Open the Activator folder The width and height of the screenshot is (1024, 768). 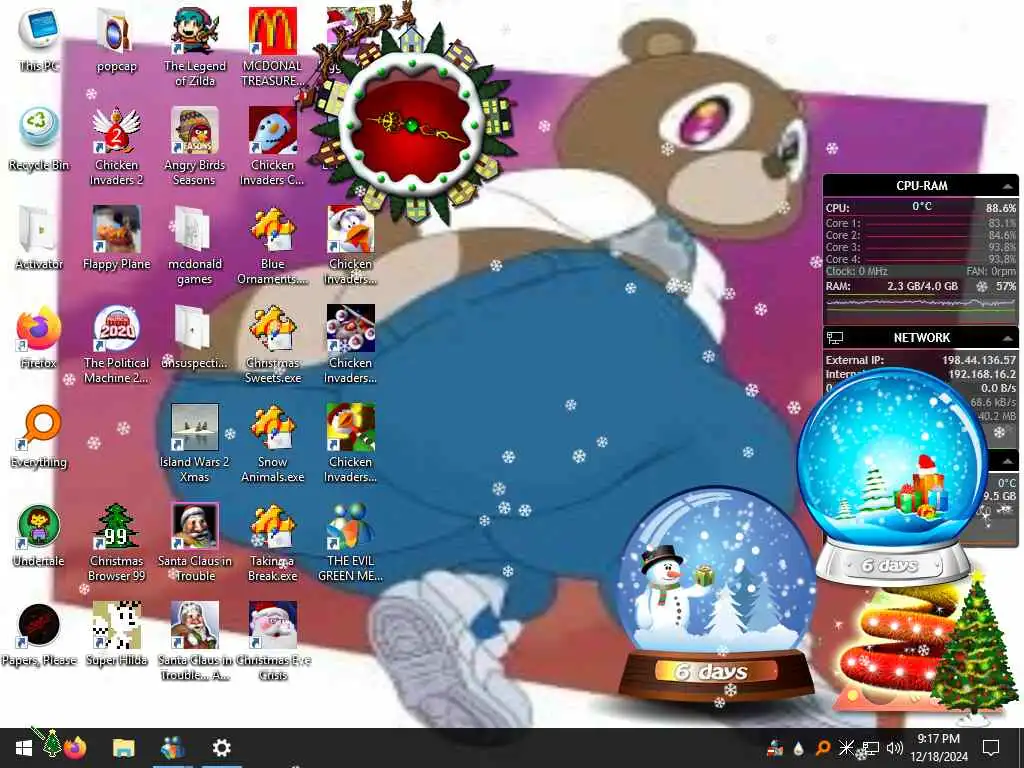coord(39,238)
